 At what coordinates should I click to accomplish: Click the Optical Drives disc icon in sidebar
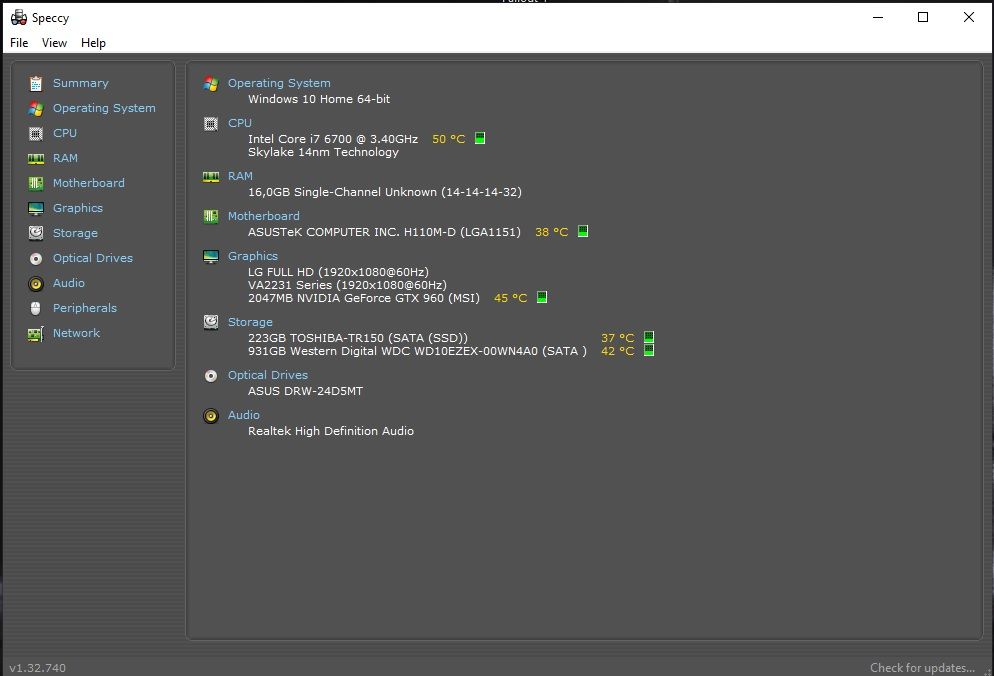click(x=36, y=259)
